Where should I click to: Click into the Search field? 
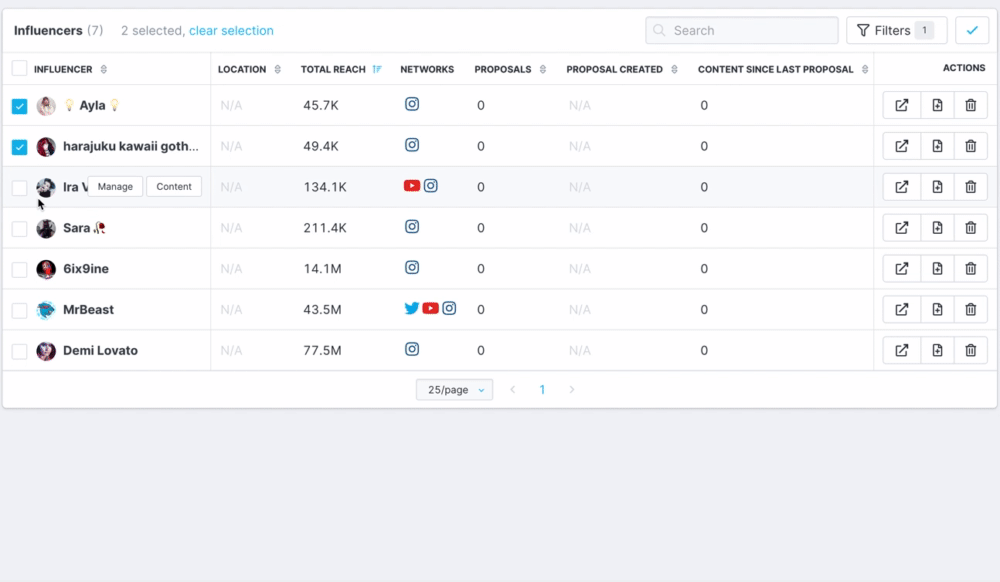coord(742,30)
